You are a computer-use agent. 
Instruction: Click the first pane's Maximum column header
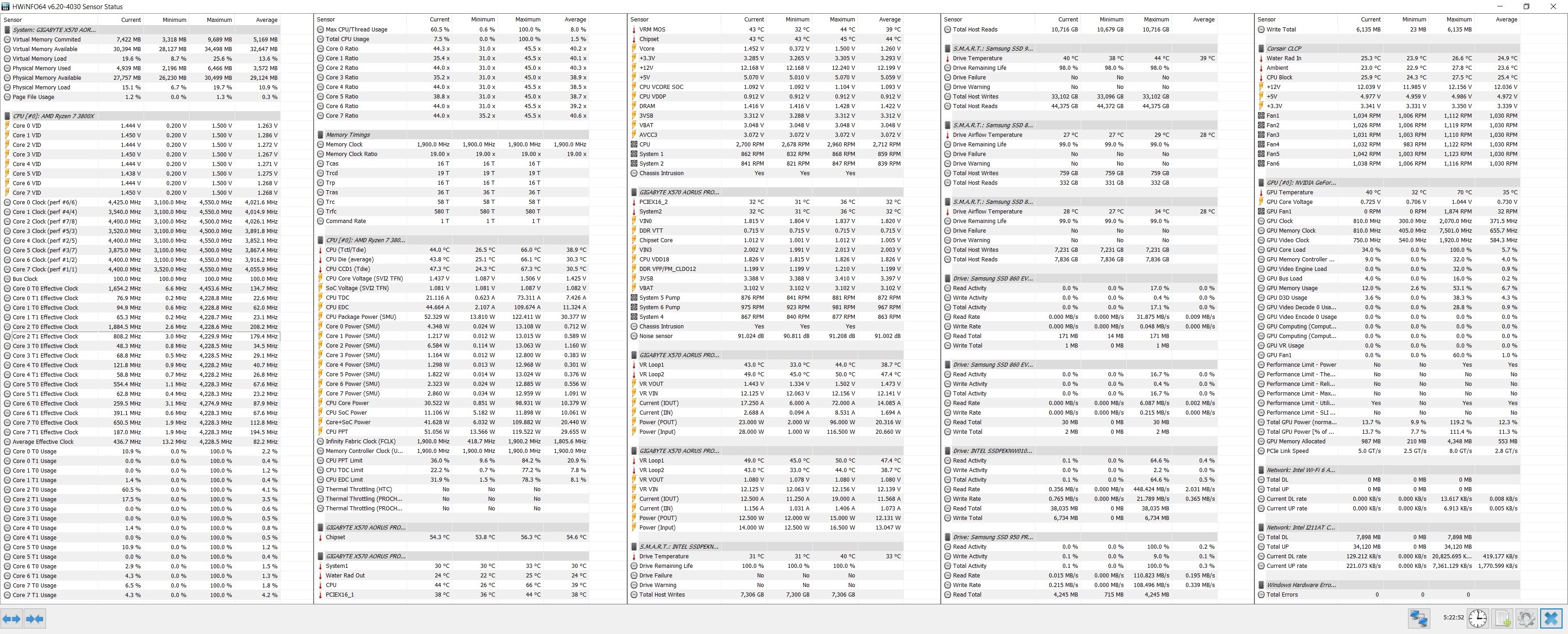pos(219,20)
